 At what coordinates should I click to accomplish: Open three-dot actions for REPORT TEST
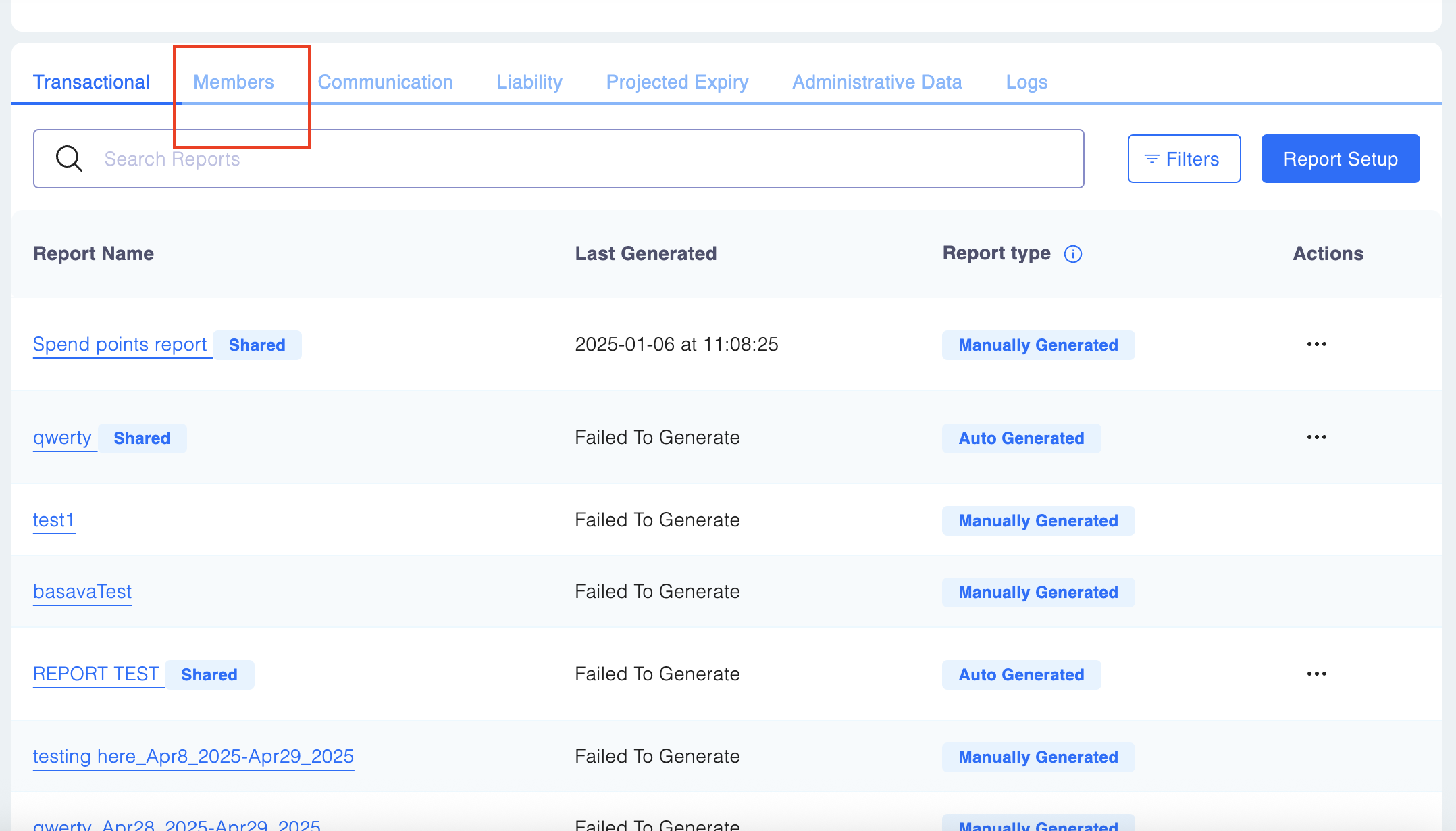pos(1316,674)
